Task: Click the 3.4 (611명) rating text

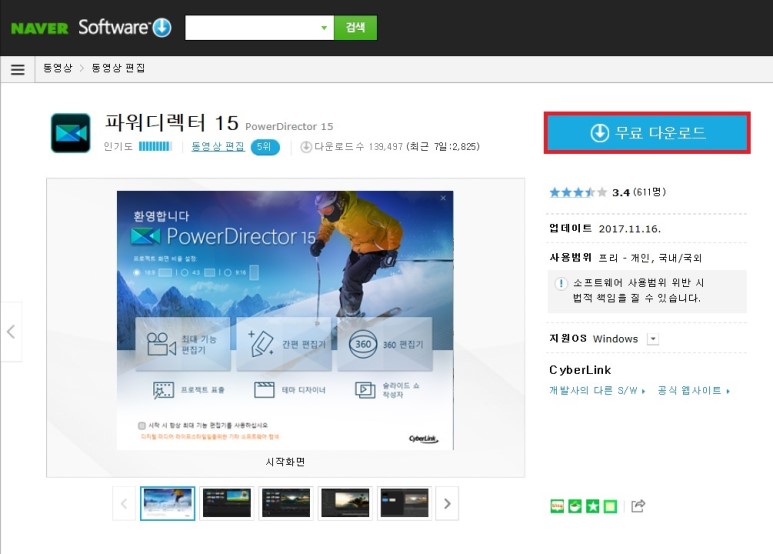Action: click(x=639, y=192)
